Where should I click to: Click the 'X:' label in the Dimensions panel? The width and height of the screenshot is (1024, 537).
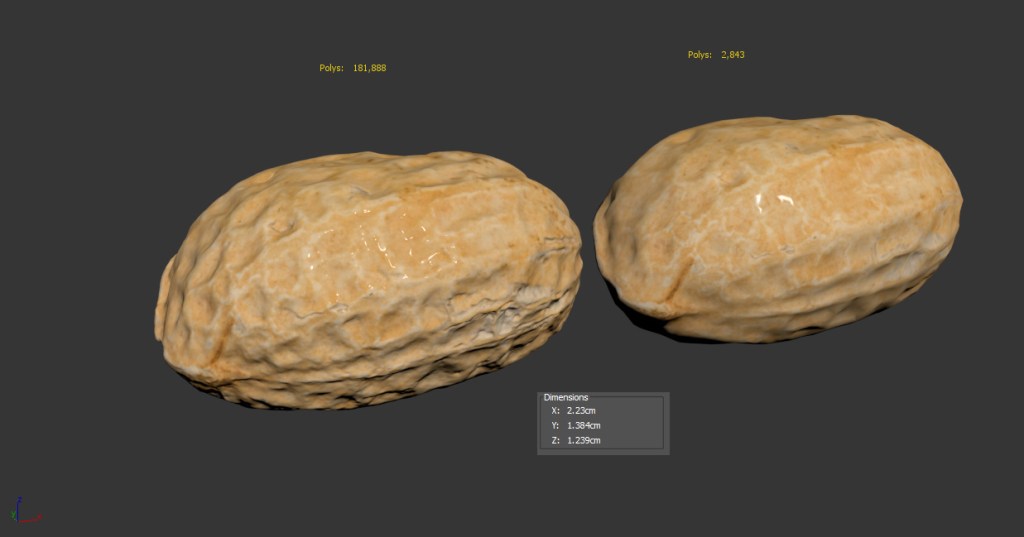coord(555,410)
